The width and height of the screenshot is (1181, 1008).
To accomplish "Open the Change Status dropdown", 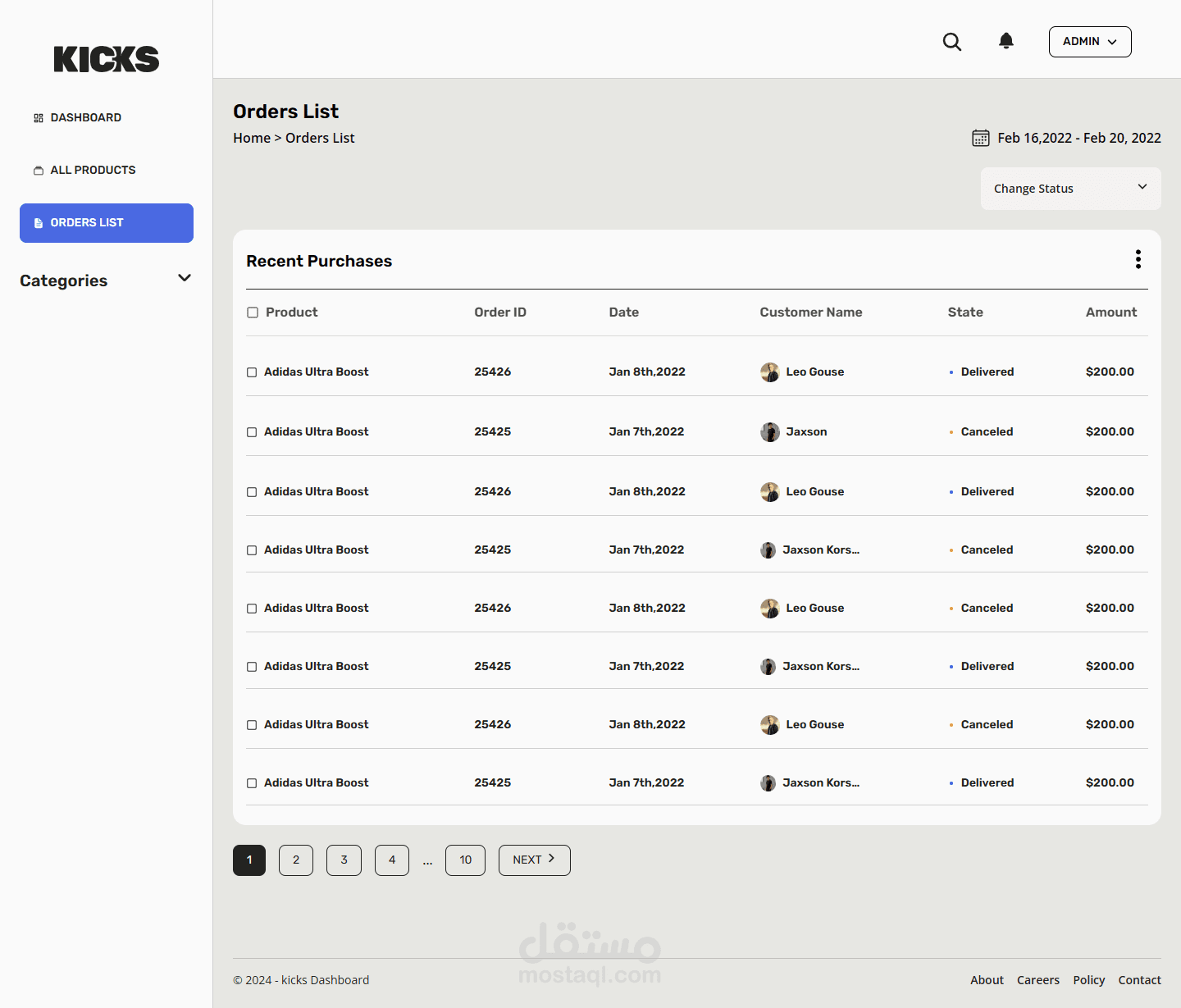I will point(1070,189).
